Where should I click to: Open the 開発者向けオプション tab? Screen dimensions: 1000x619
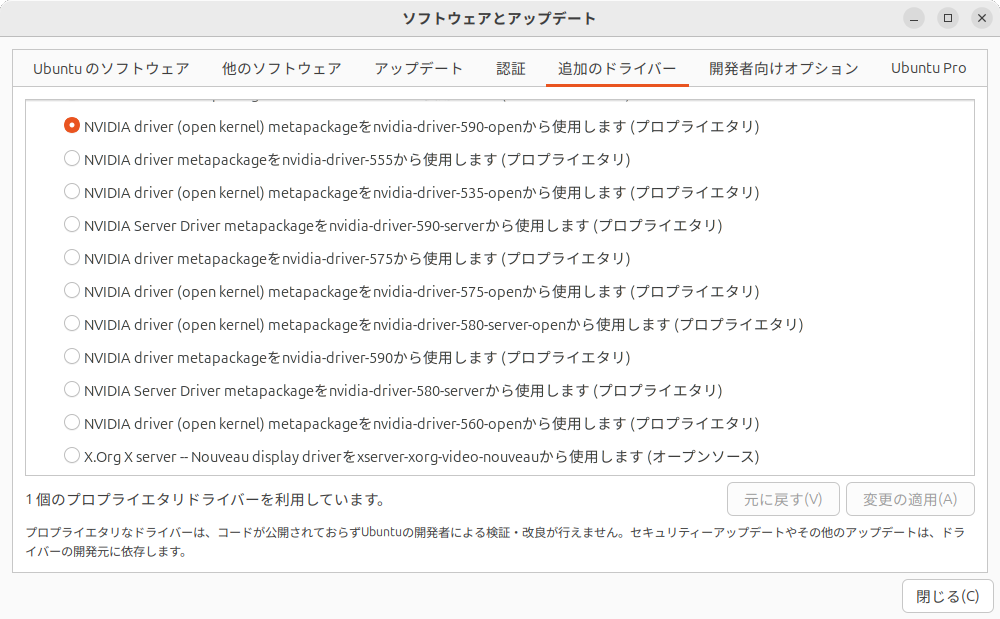783,68
